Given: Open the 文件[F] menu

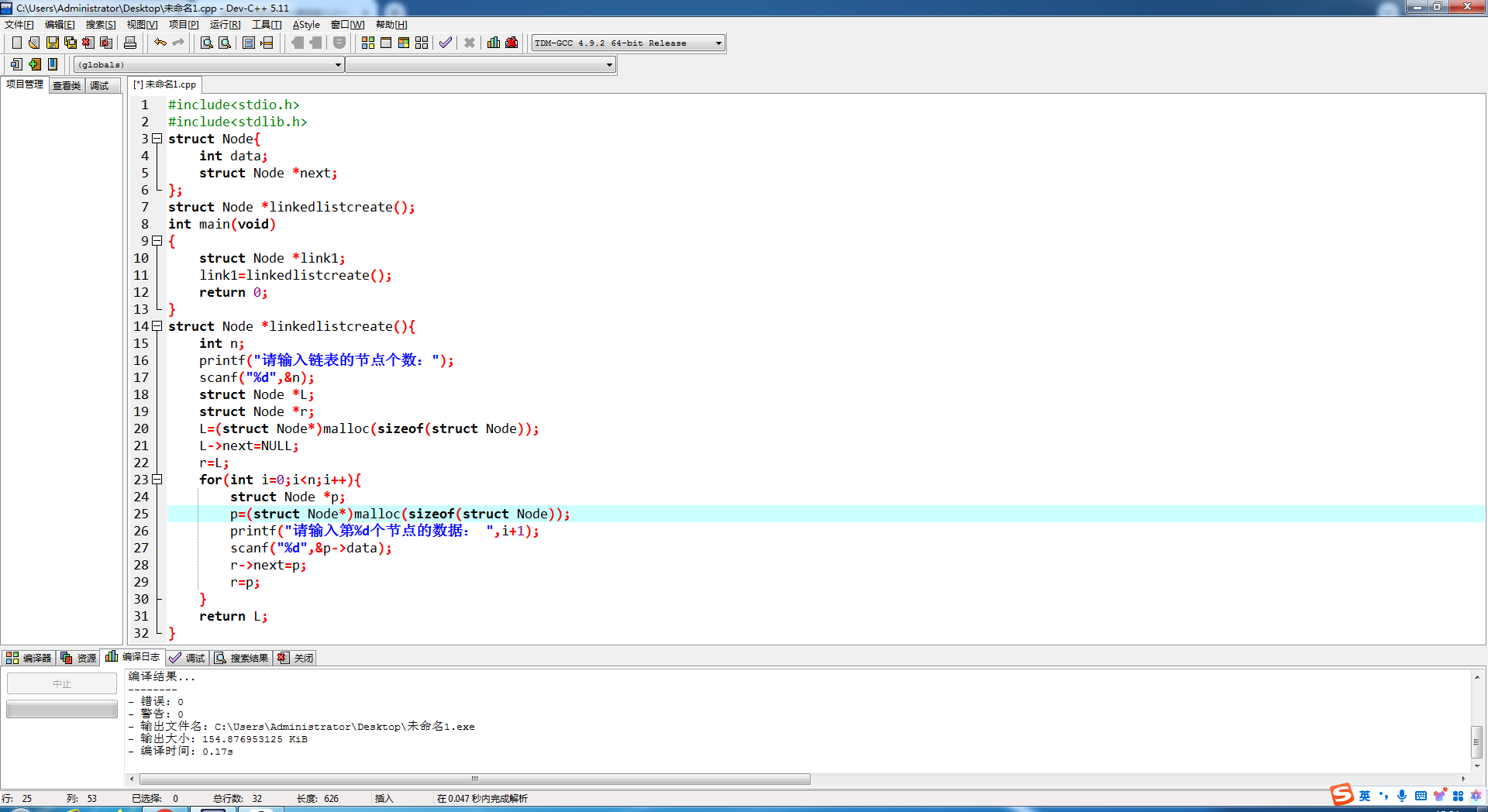Looking at the screenshot, I should (x=19, y=25).
